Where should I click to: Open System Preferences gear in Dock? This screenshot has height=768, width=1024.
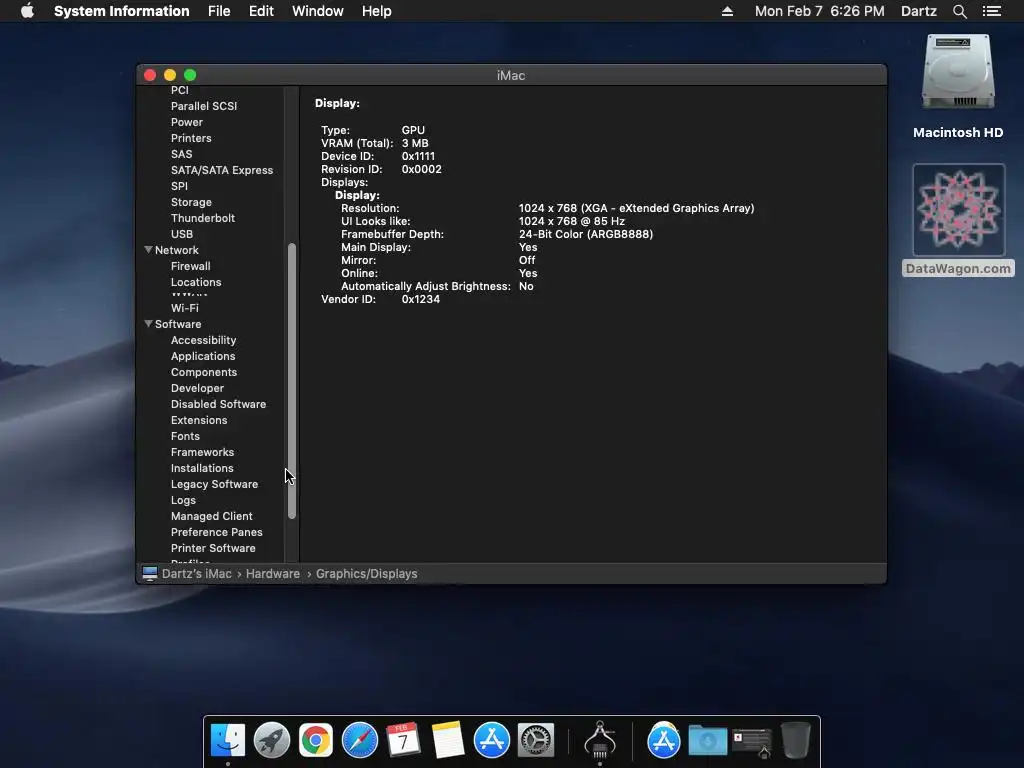tap(536, 741)
